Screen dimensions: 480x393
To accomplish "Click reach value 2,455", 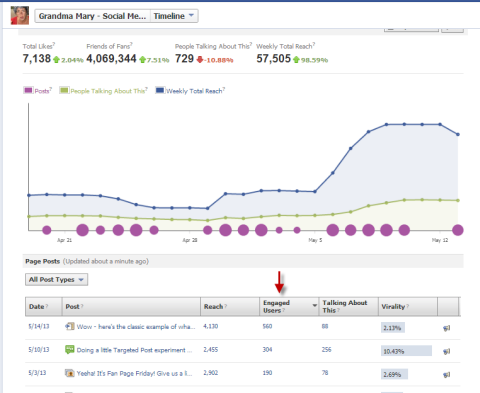I will pos(211,350).
